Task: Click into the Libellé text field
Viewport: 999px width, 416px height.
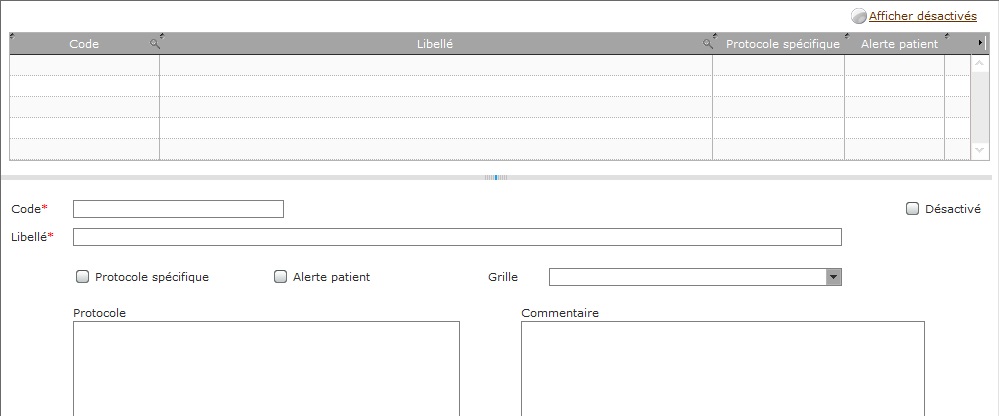Action: point(457,237)
